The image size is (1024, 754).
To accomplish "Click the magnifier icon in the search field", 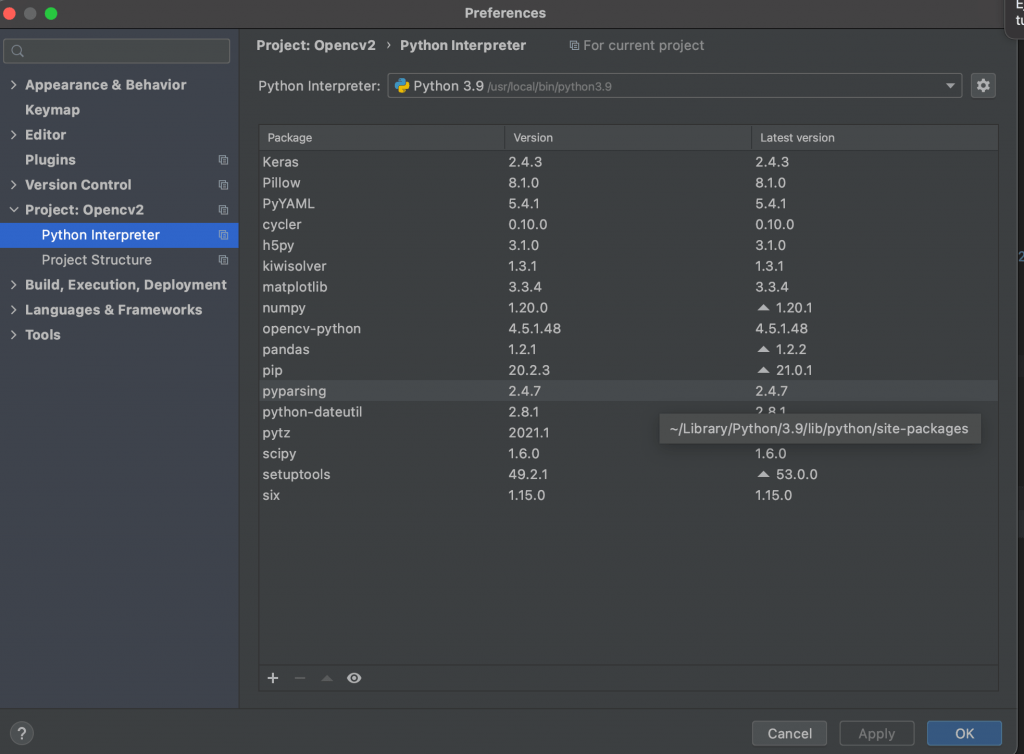I will 16,50.
